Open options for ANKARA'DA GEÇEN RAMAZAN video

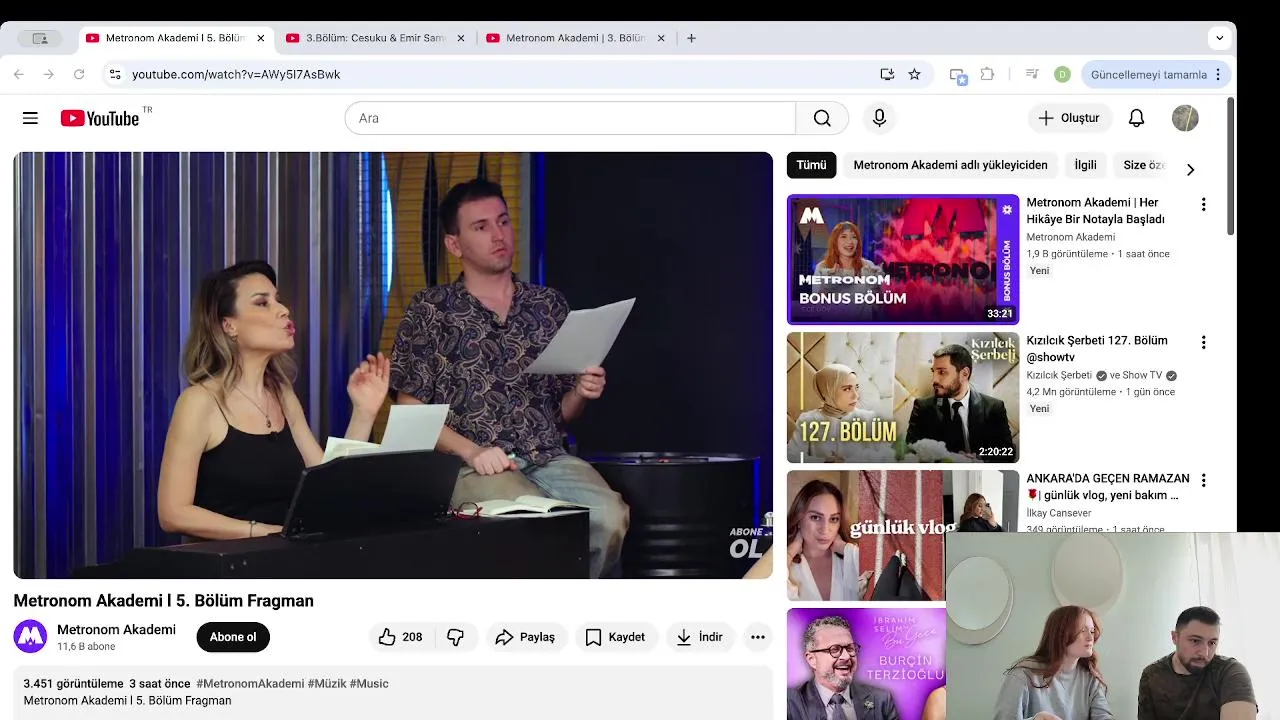pos(1203,480)
